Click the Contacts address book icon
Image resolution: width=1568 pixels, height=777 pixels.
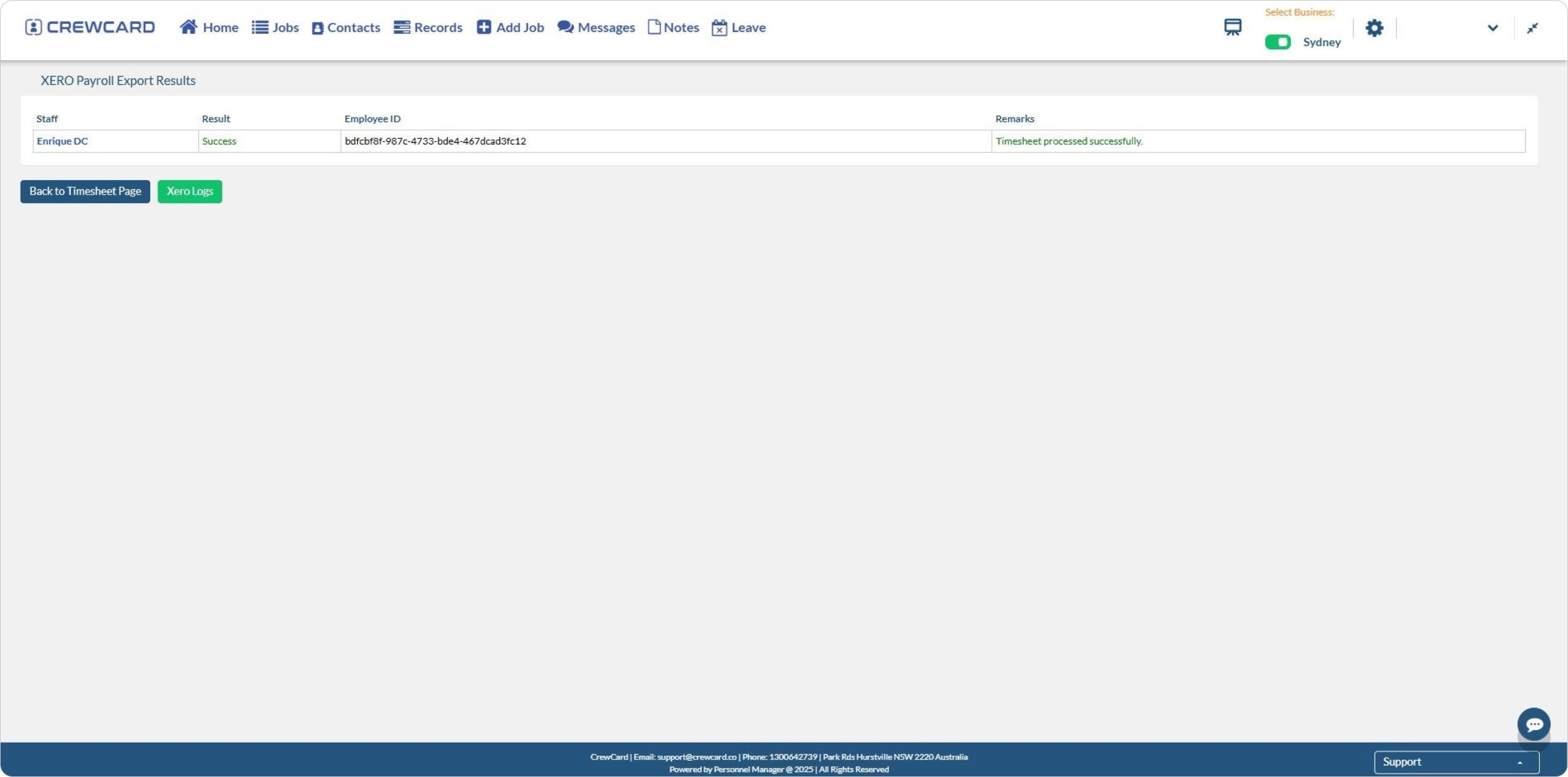coord(317,28)
